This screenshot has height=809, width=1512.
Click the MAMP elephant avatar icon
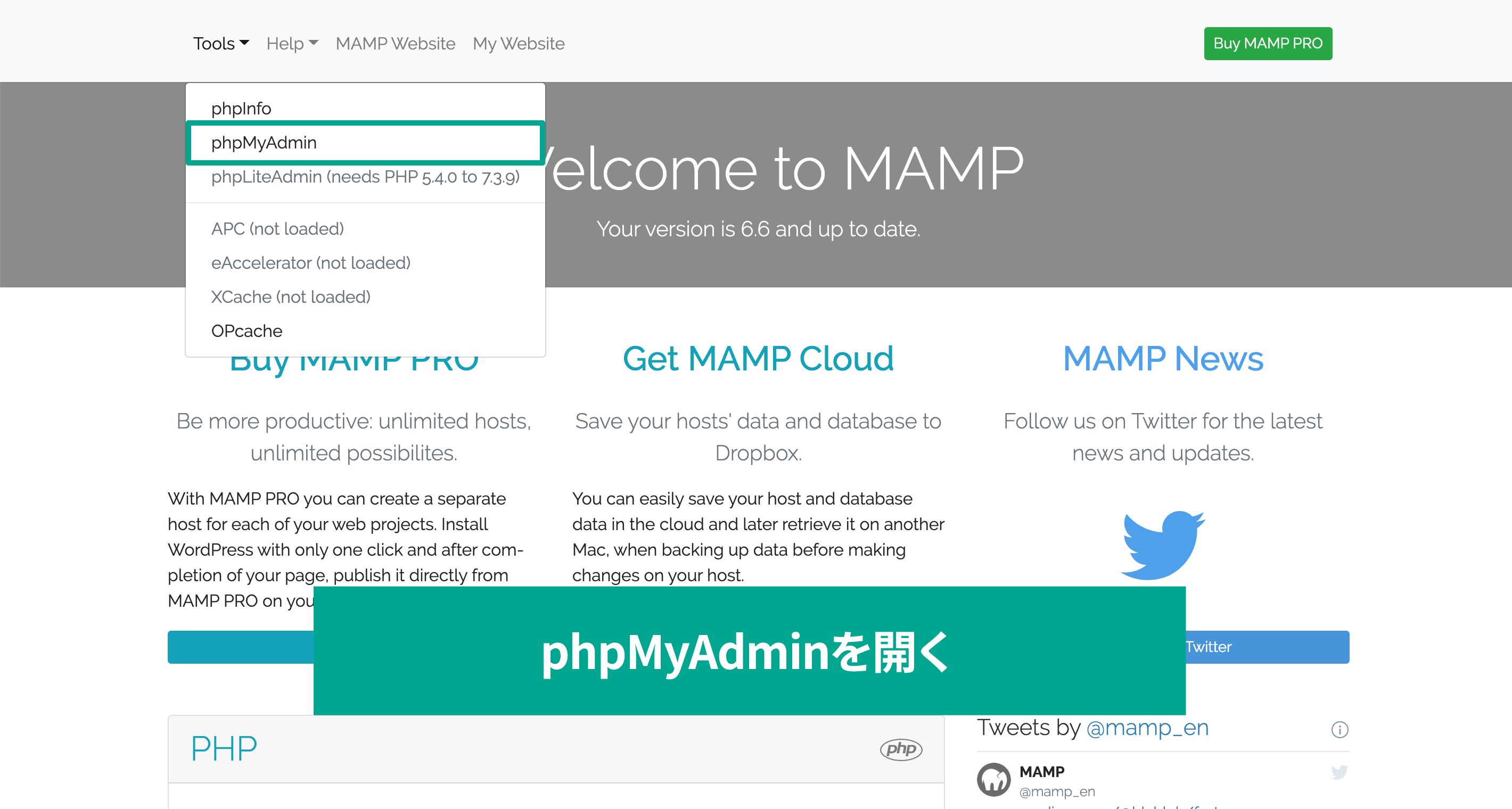point(993,779)
